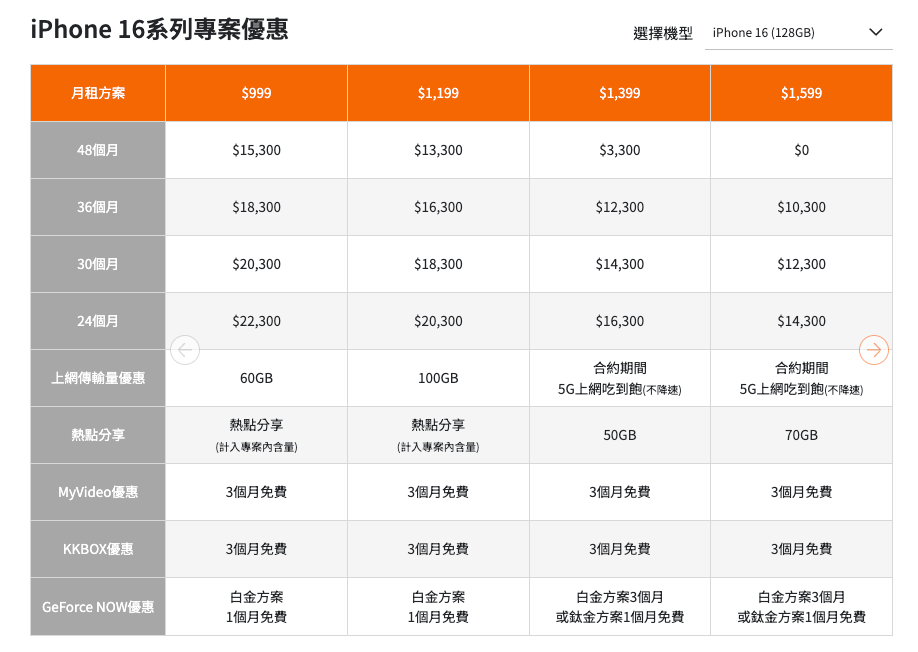Click the 上網傳輸量優惠 row label
This screenshot has height=652, width=918.
tap(98, 378)
